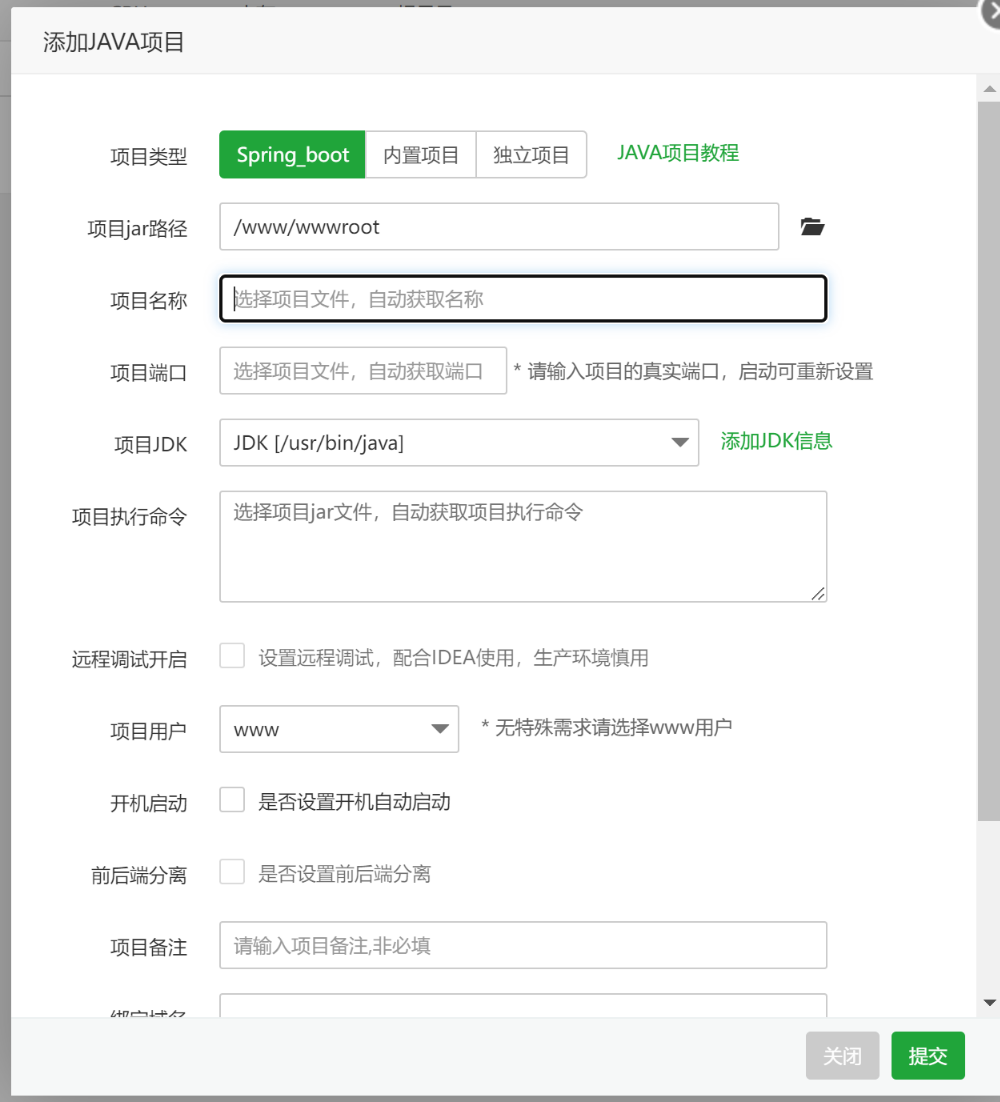Expand the JDK selector arrow

click(681, 443)
